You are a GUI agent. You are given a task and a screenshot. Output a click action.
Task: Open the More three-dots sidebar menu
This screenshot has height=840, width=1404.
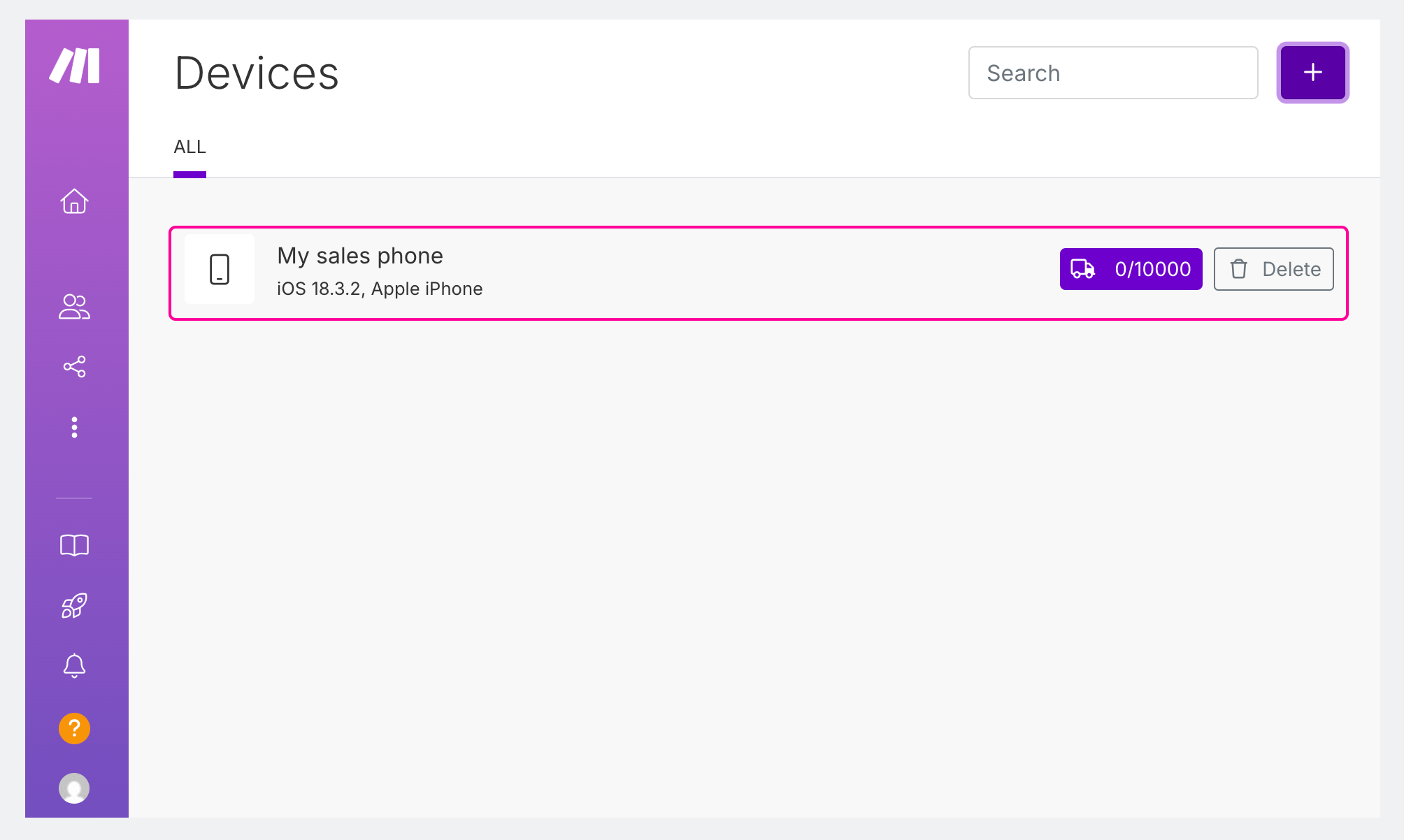tap(74, 427)
